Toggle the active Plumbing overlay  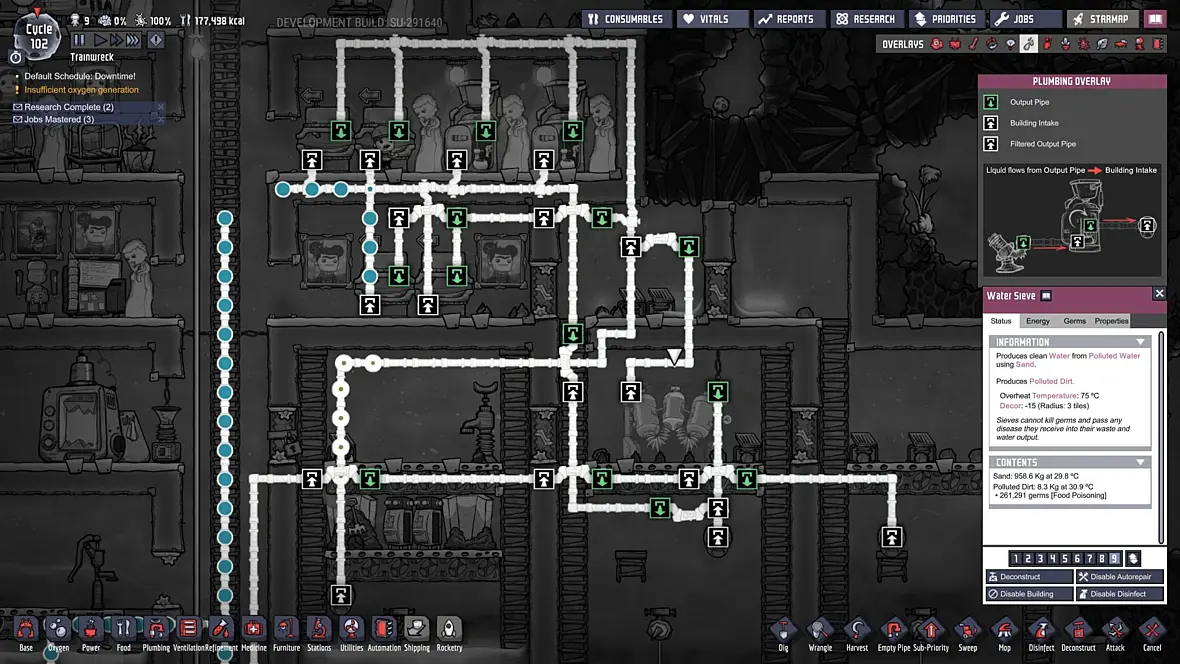pyautogui.click(x=1029, y=44)
